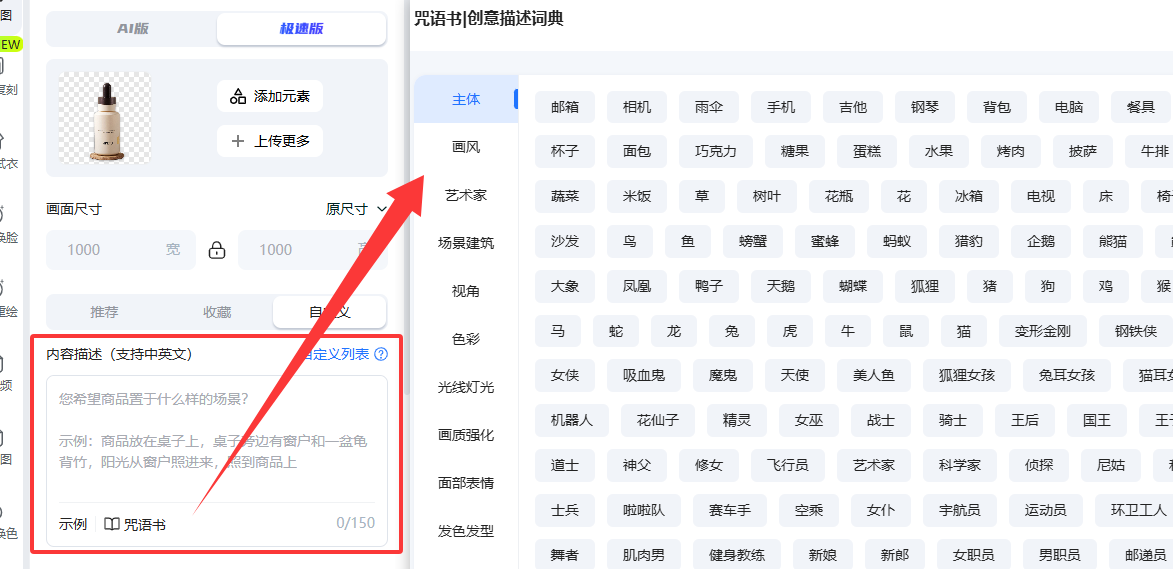Select the 收藏 tab
1173x569 pixels.
[x=217, y=312]
